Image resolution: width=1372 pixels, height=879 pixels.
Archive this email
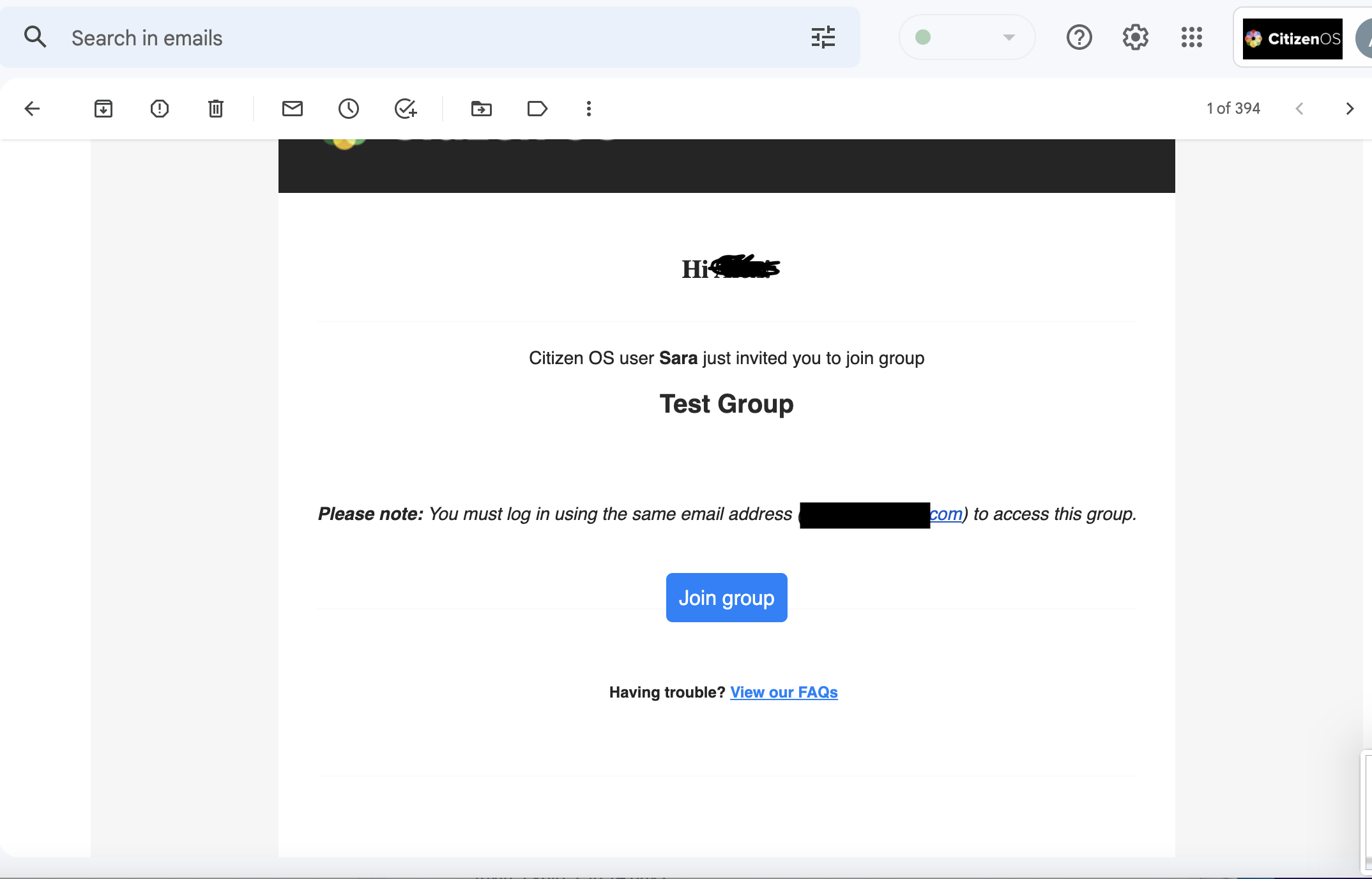click(103, 109)
